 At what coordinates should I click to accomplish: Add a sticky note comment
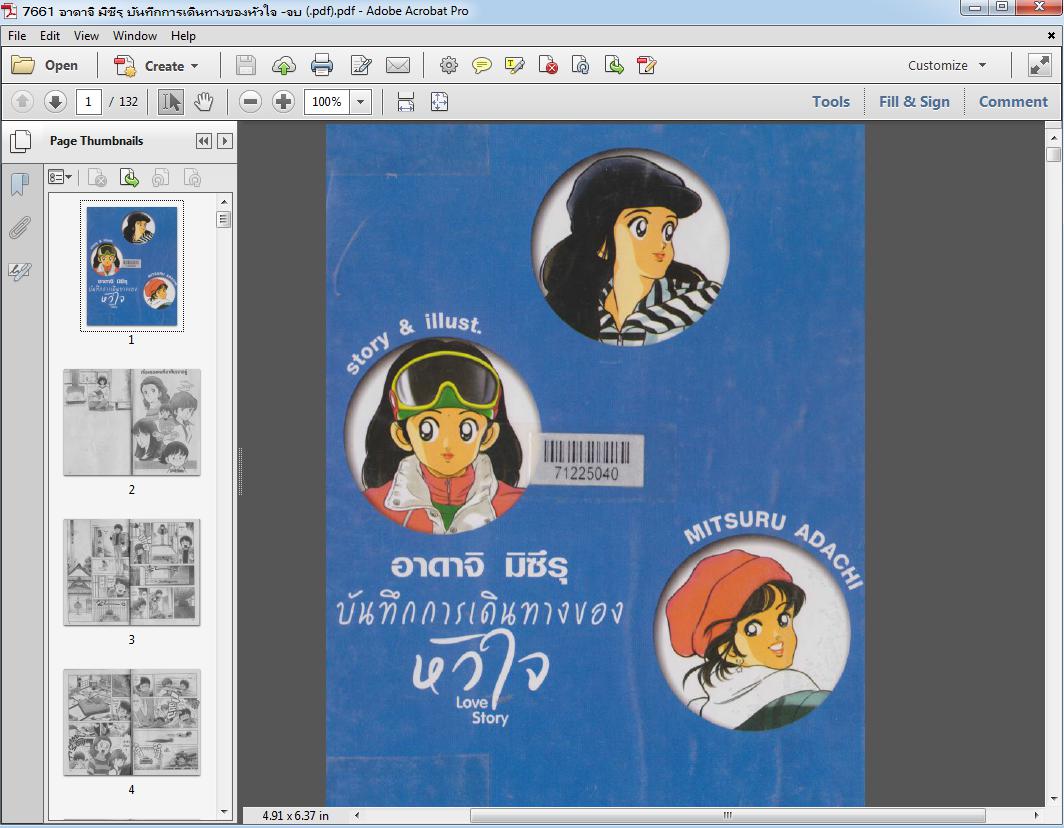pos(482,65)
